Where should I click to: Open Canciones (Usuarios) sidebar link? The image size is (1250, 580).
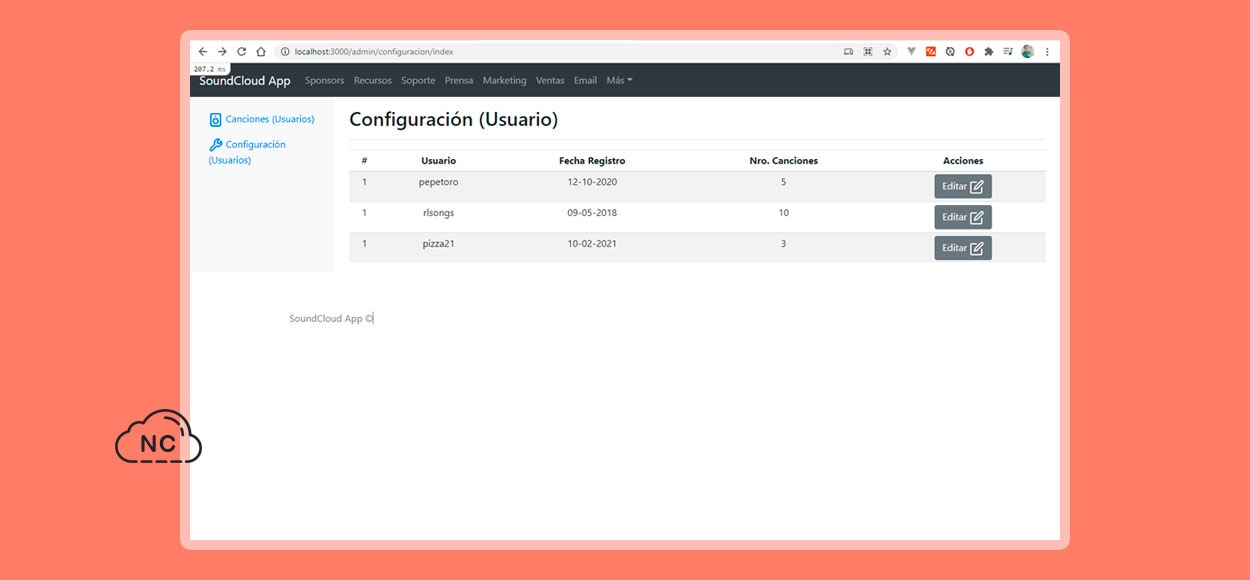click(270, 119)
